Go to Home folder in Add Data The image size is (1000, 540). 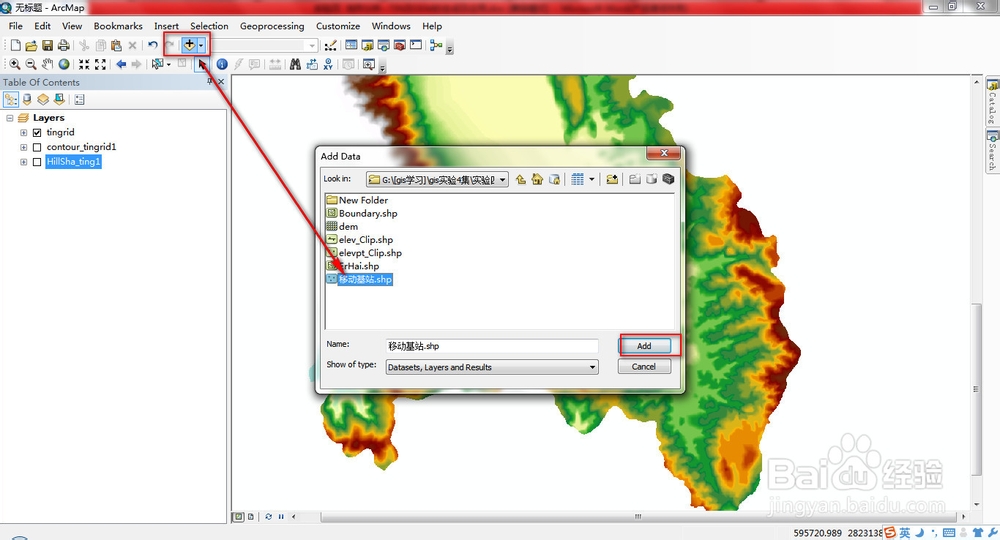(x=537, y=179)
